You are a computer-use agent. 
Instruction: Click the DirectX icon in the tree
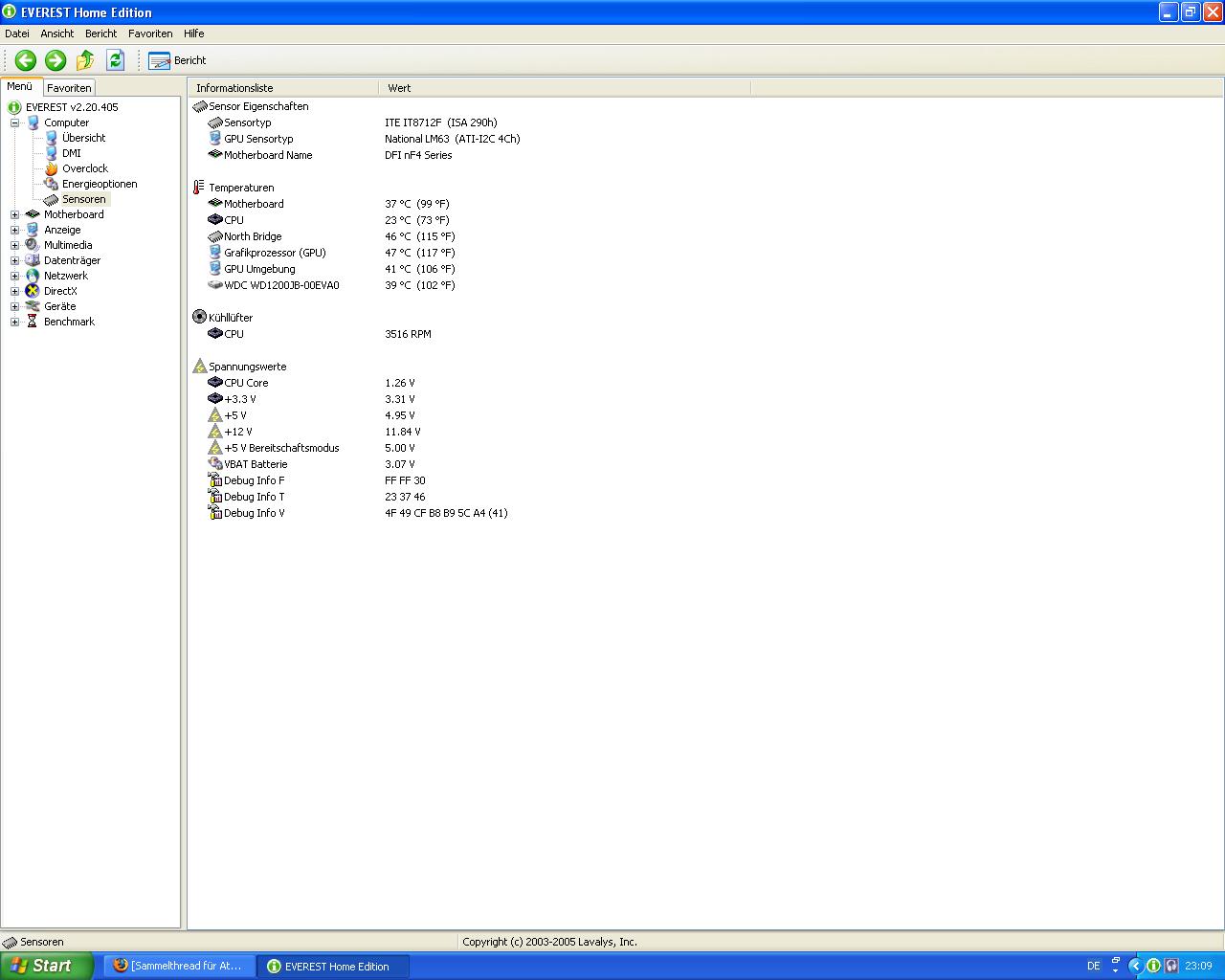33,291
